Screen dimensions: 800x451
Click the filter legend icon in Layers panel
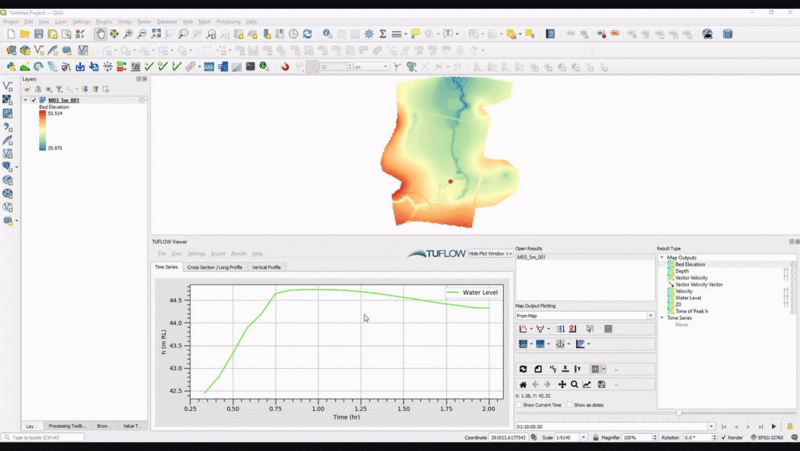(58, 89)
